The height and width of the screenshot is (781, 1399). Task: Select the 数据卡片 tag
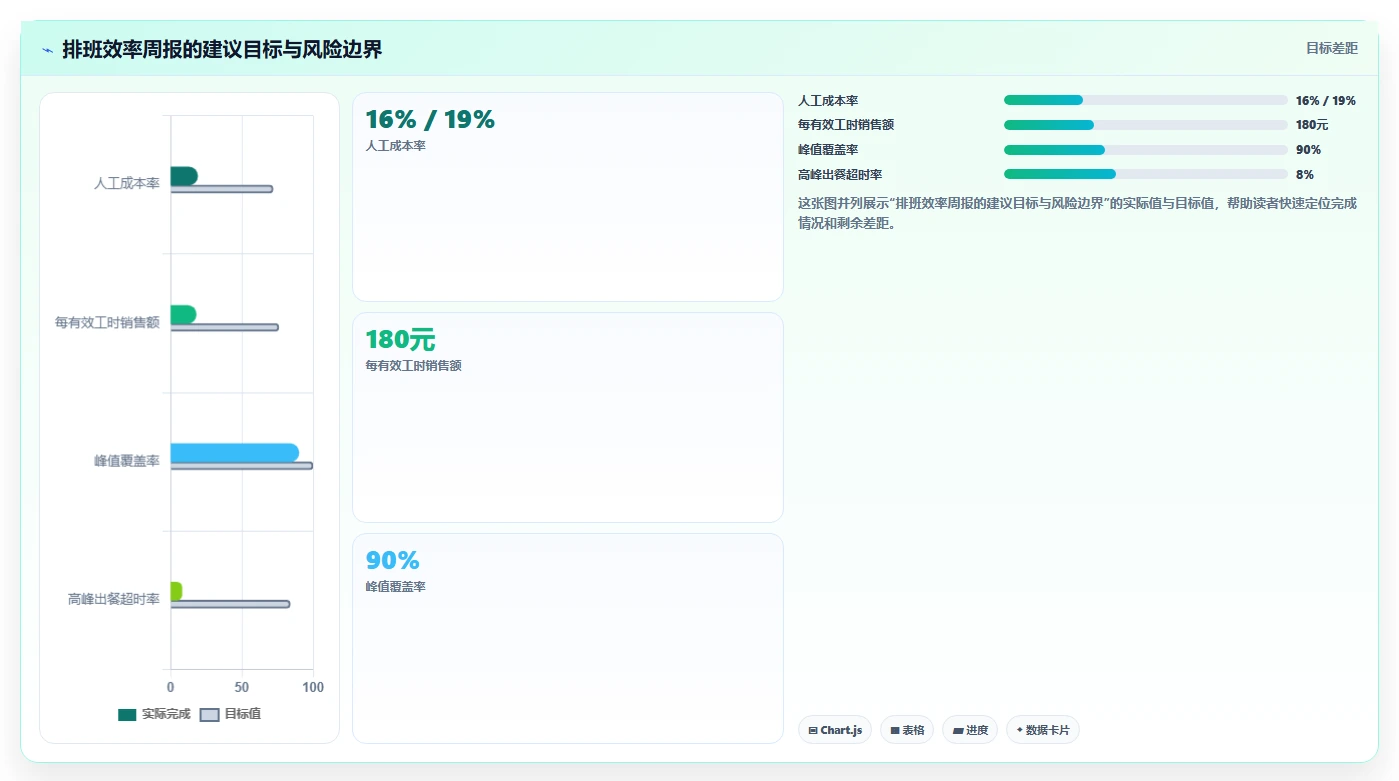(1043, 730)
